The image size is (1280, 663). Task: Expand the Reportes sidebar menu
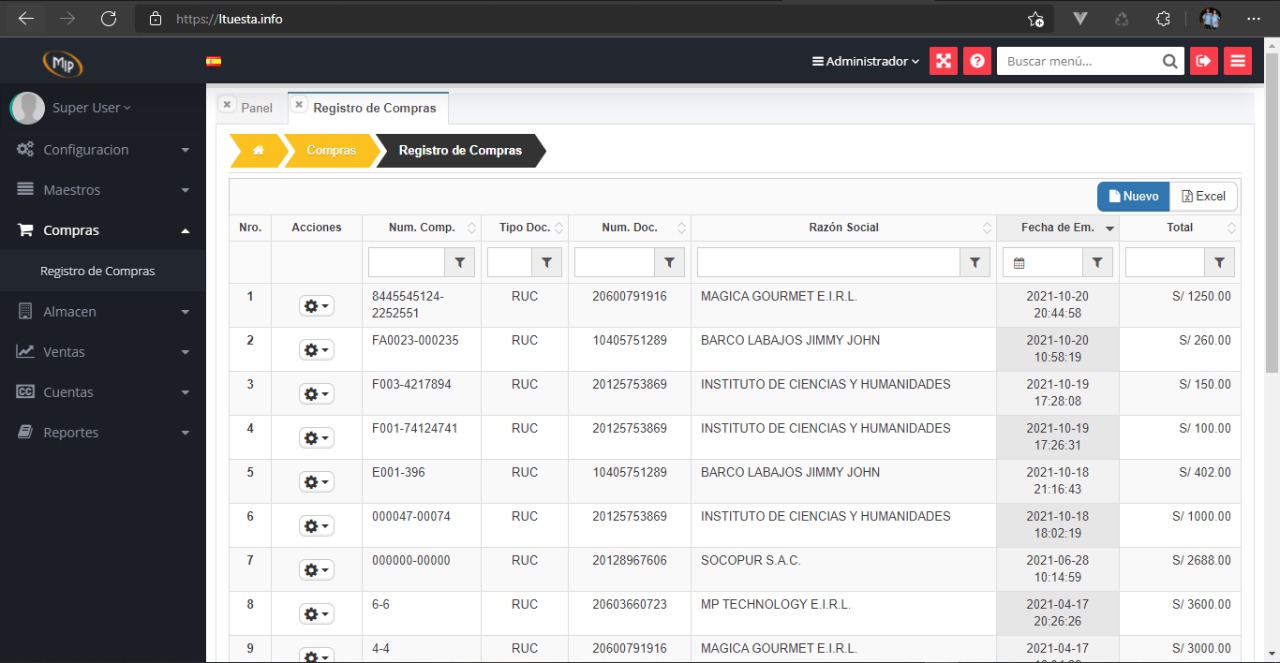(x=103, y=433)
